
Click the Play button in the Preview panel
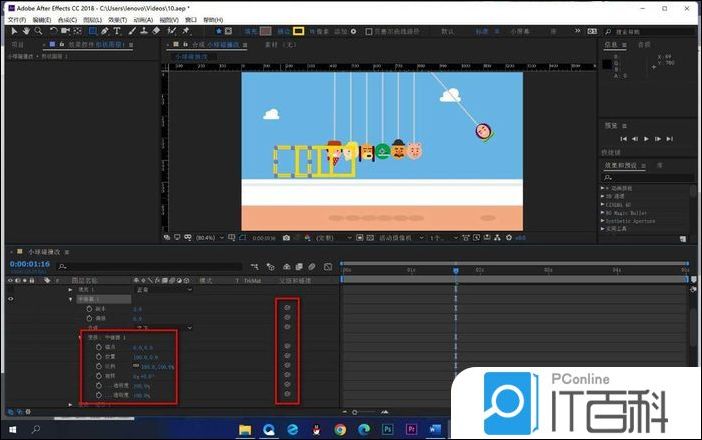tap(646, 139)
